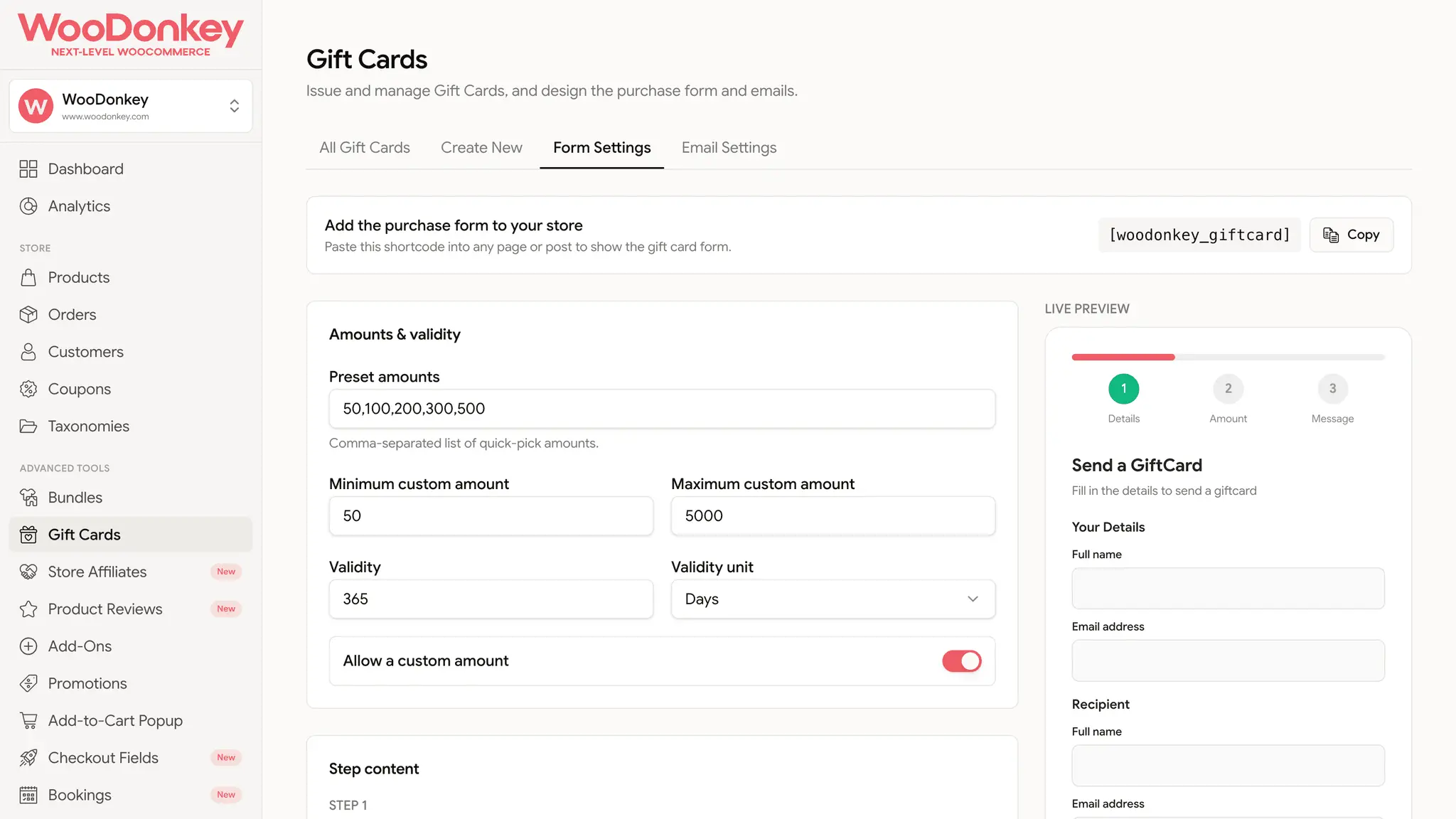Click the Preset amounts input field
Image resolution: width=1456 pixels, height=819 pixels.
[x=662, y=409]
